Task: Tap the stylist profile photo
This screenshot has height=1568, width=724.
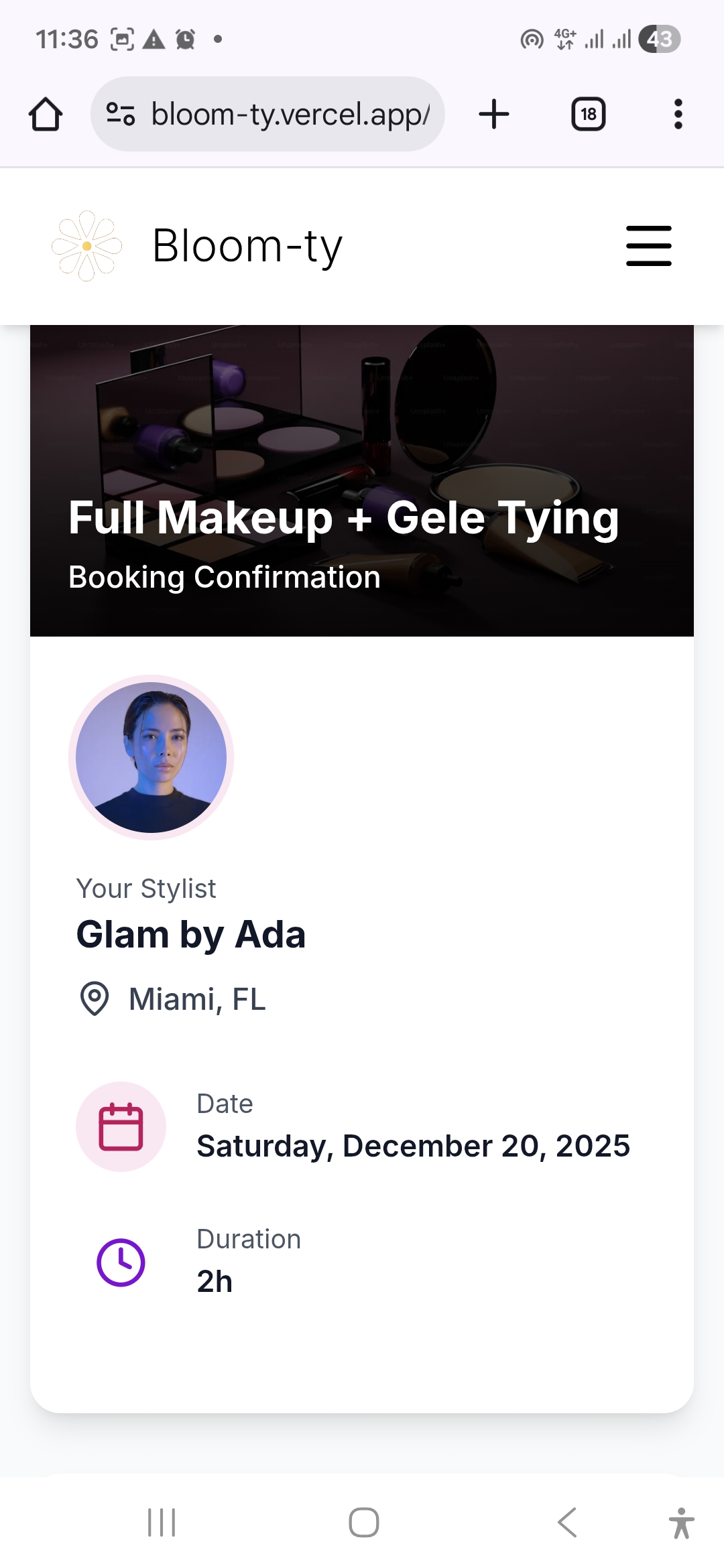Action: click(151, 757)
